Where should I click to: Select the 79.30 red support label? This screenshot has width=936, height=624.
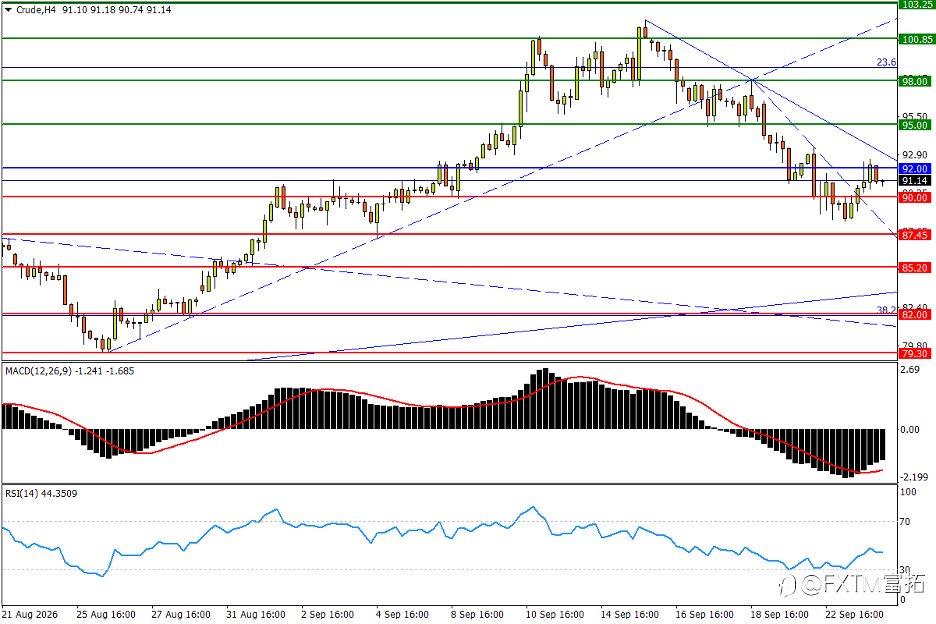point(915,354)
